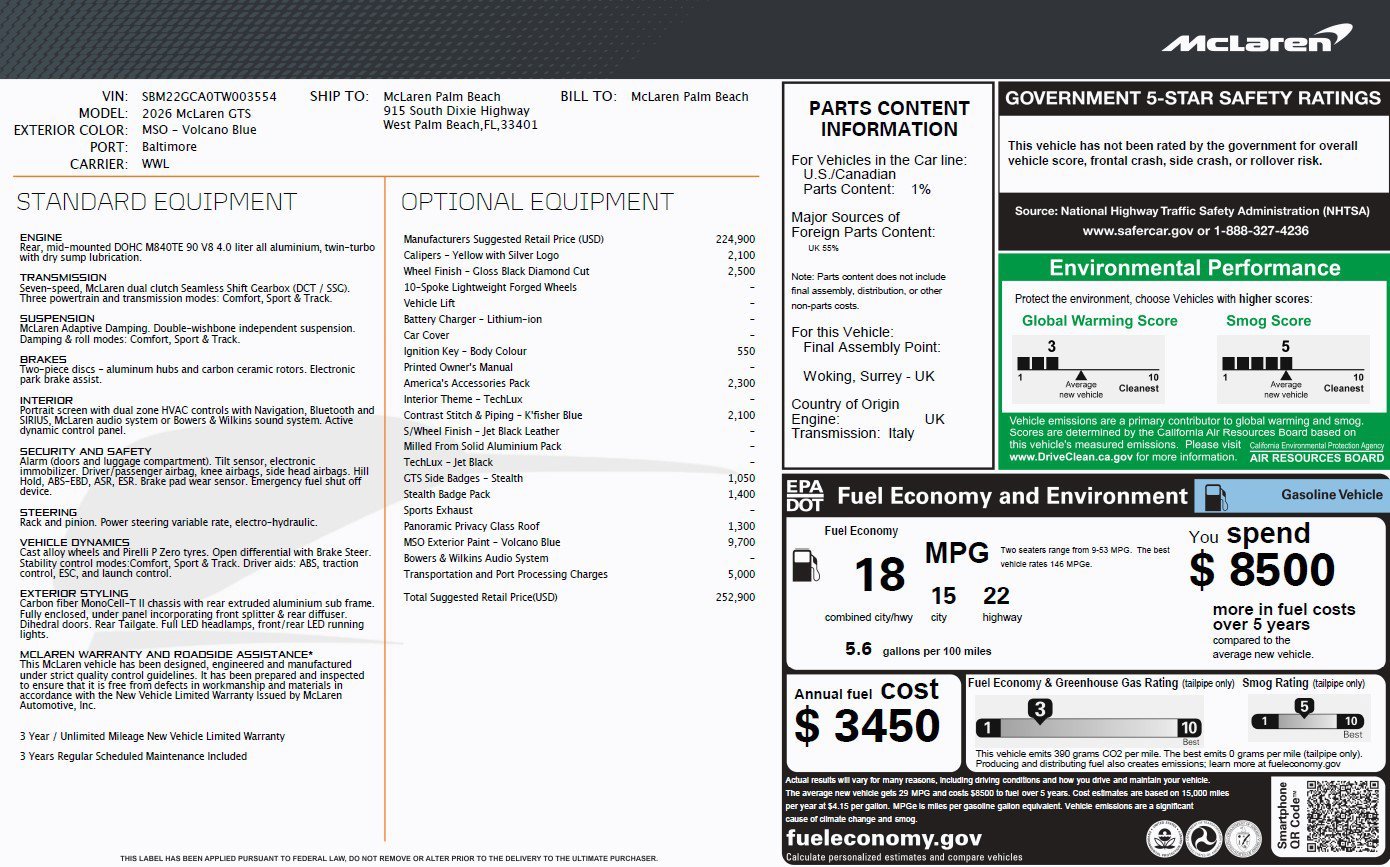Click the Gasoline Vehicle blue label
The width and height of the screenshot is (1390, 867).
(x=1331, y=495)
